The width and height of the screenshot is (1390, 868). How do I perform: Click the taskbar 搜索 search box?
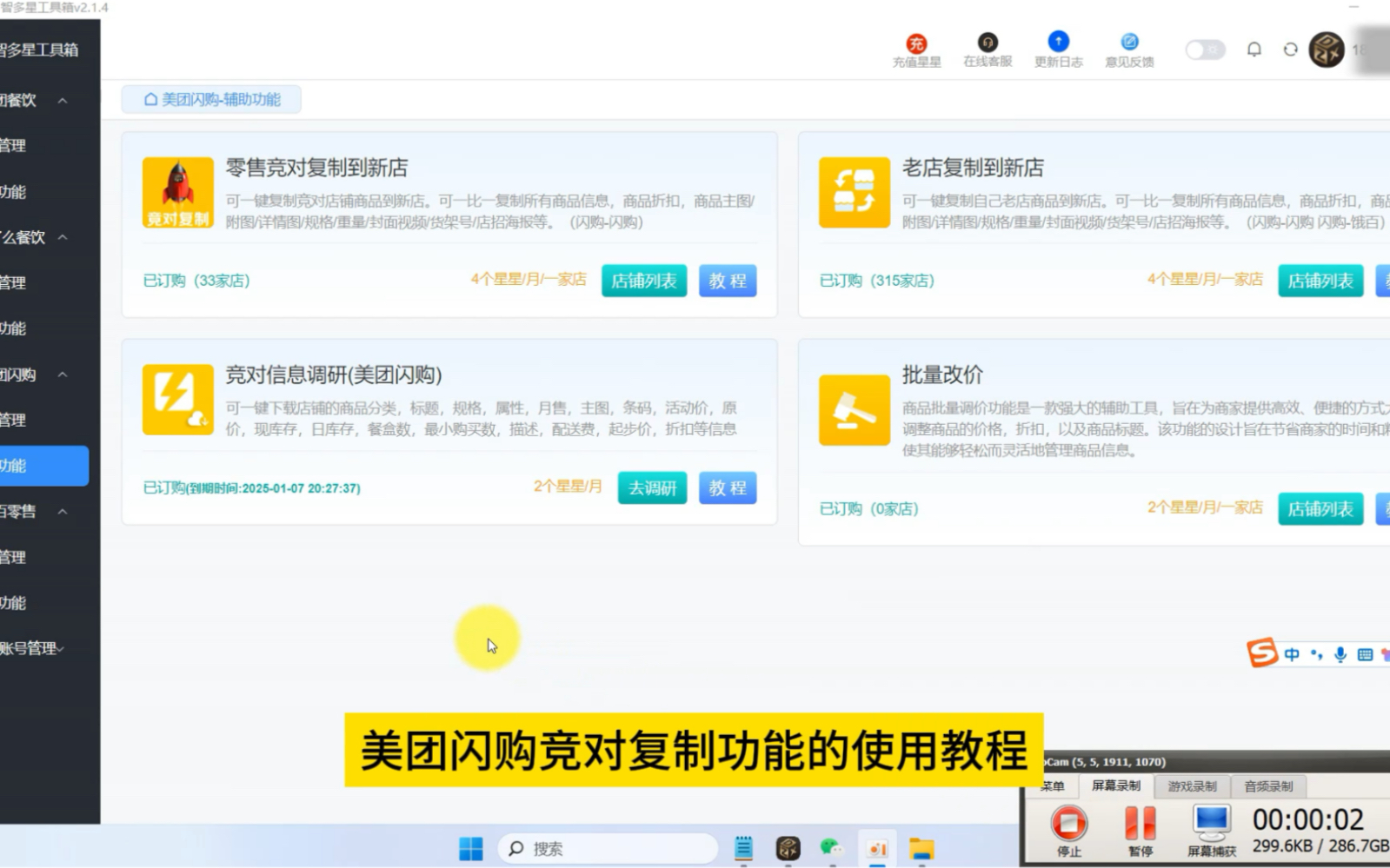[607, 848]
